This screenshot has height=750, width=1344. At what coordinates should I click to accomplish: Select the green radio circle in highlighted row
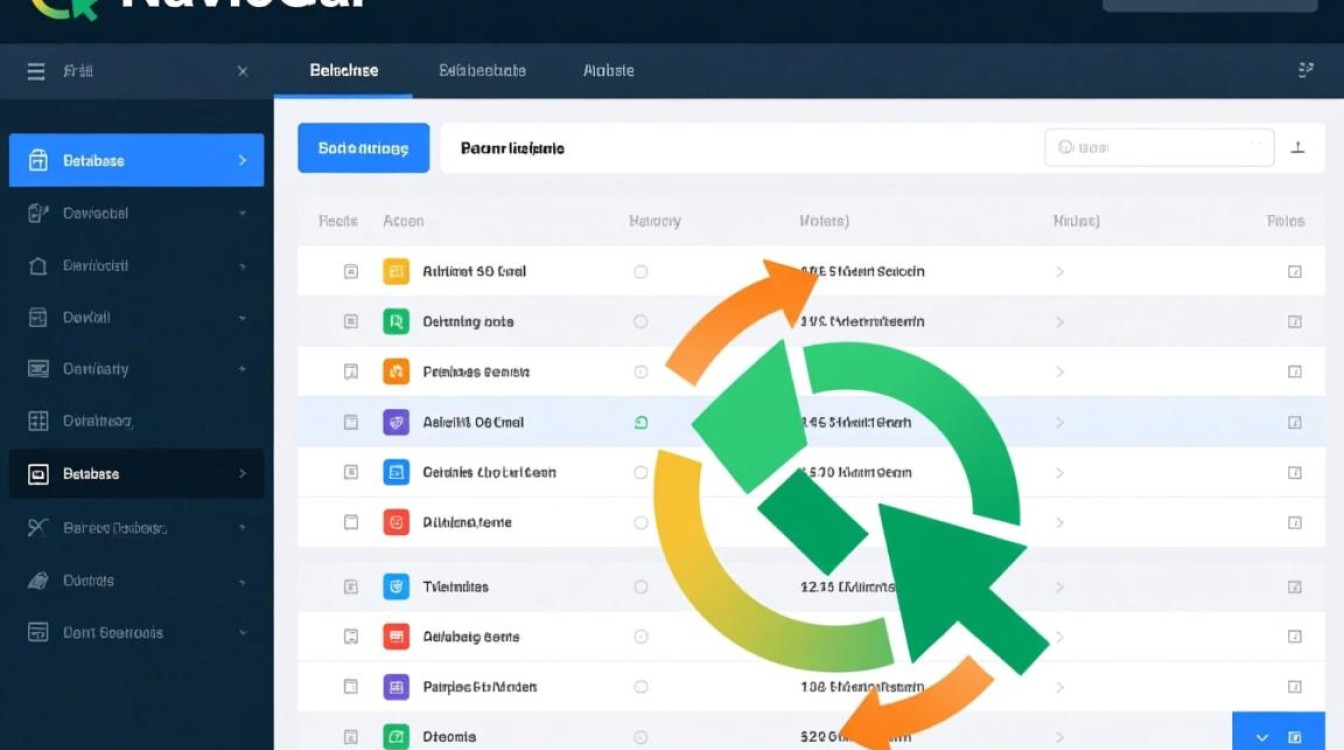pyautogui.click(x=641, y=422)
